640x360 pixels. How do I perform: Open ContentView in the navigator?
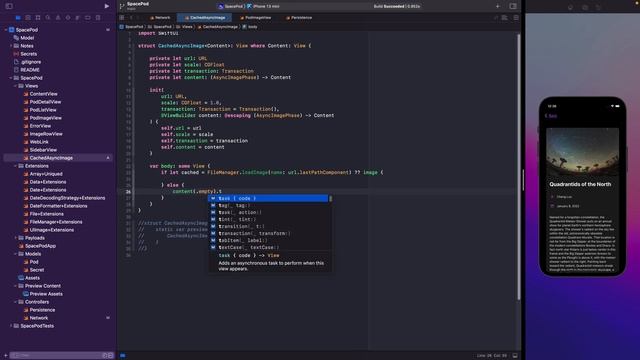click(x=43, y=94)
